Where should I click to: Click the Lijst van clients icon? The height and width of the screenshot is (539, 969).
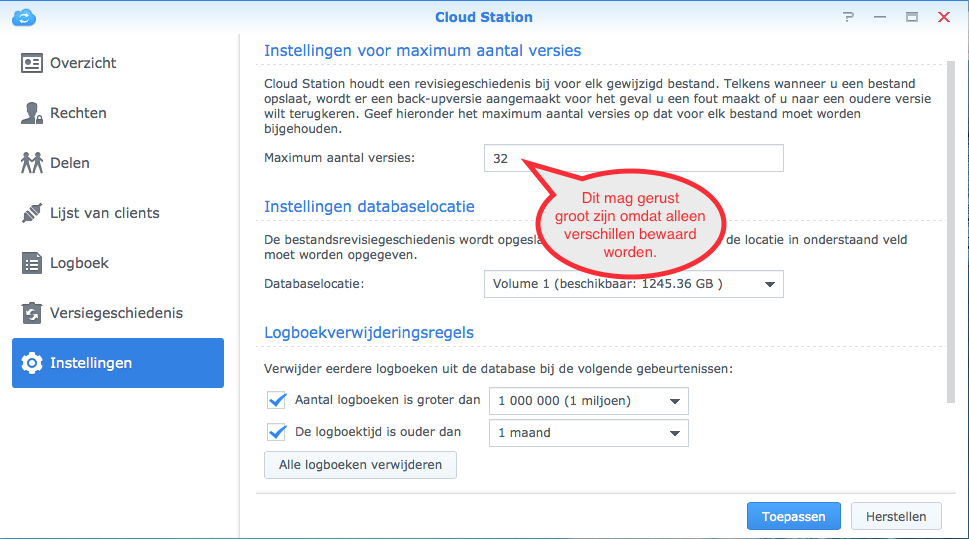(x=32, y=213)
